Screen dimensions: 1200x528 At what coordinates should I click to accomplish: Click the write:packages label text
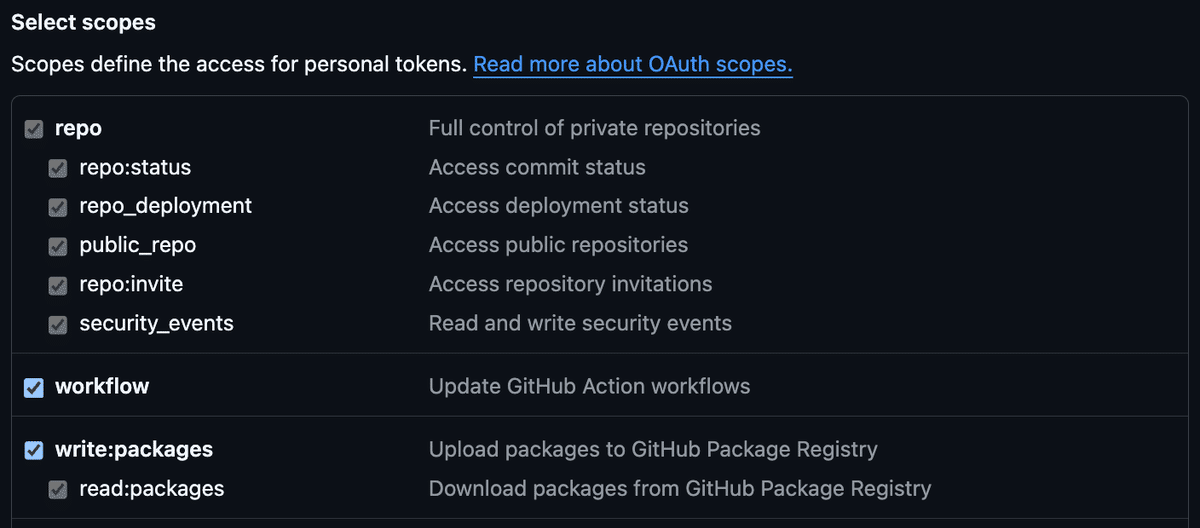[x=134, y=449]
